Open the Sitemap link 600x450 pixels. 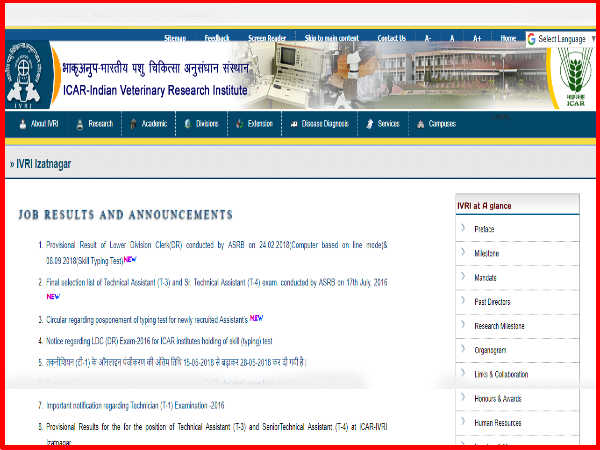pyautogui.click(x=175, y=38)
